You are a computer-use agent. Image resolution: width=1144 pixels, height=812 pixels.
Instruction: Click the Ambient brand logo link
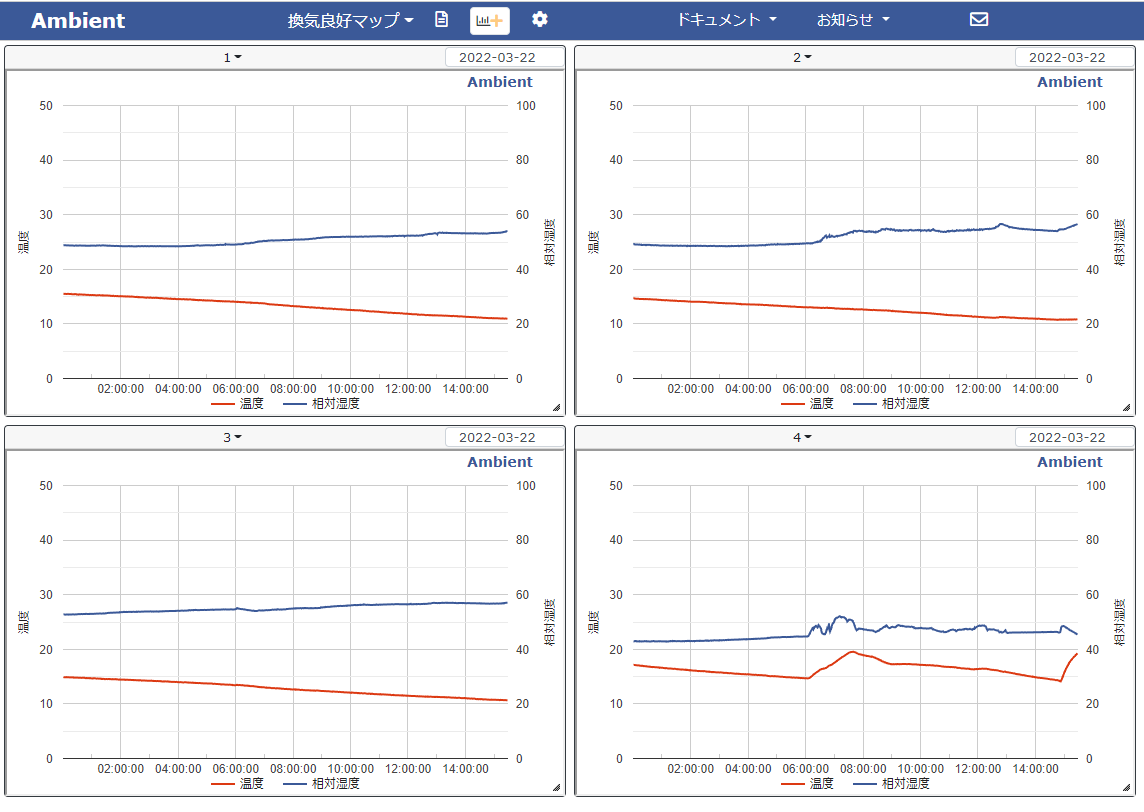pyautogui.click(x=78, y=20)
